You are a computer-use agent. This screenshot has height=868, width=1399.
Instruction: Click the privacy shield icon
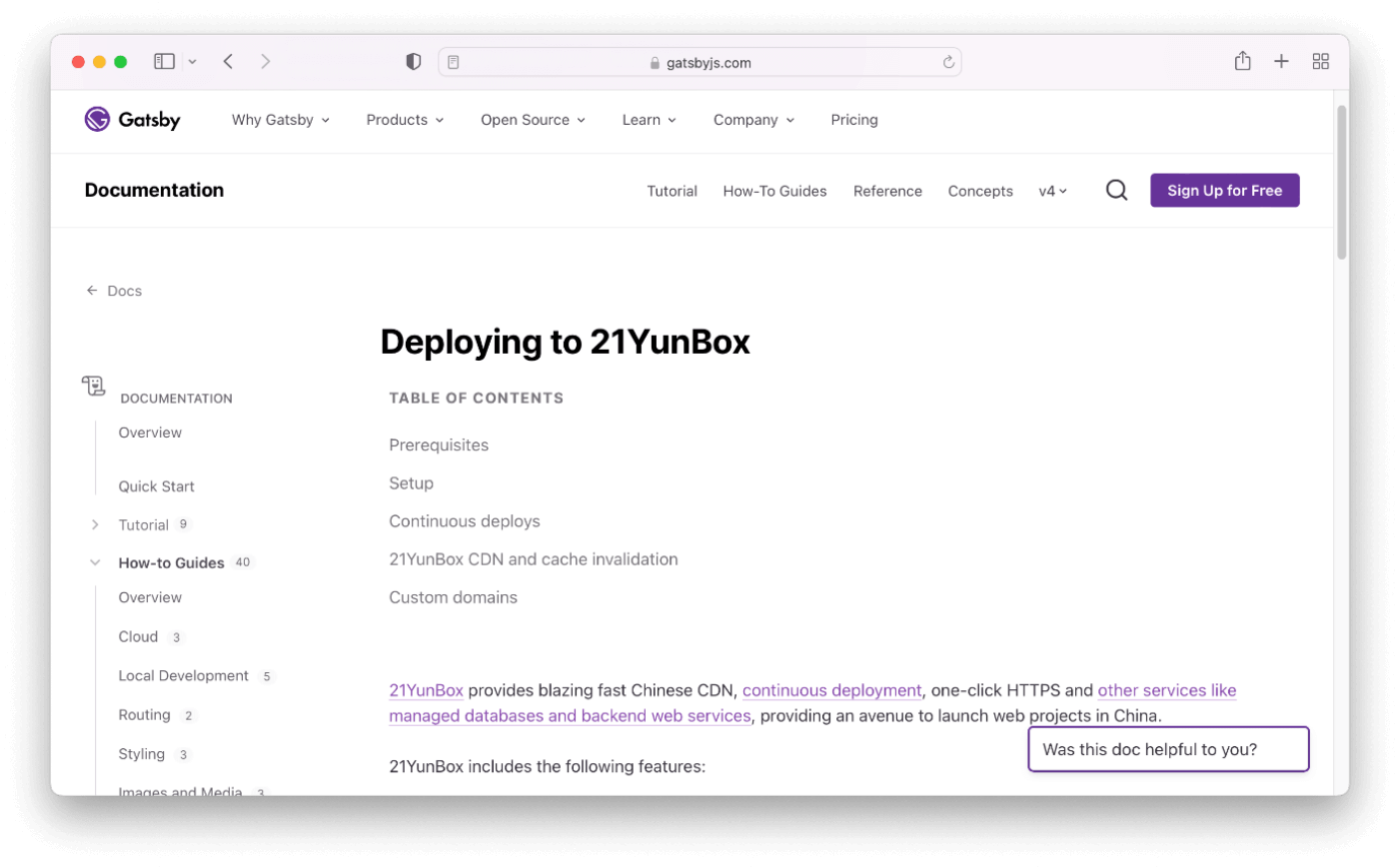coord(414,62)
